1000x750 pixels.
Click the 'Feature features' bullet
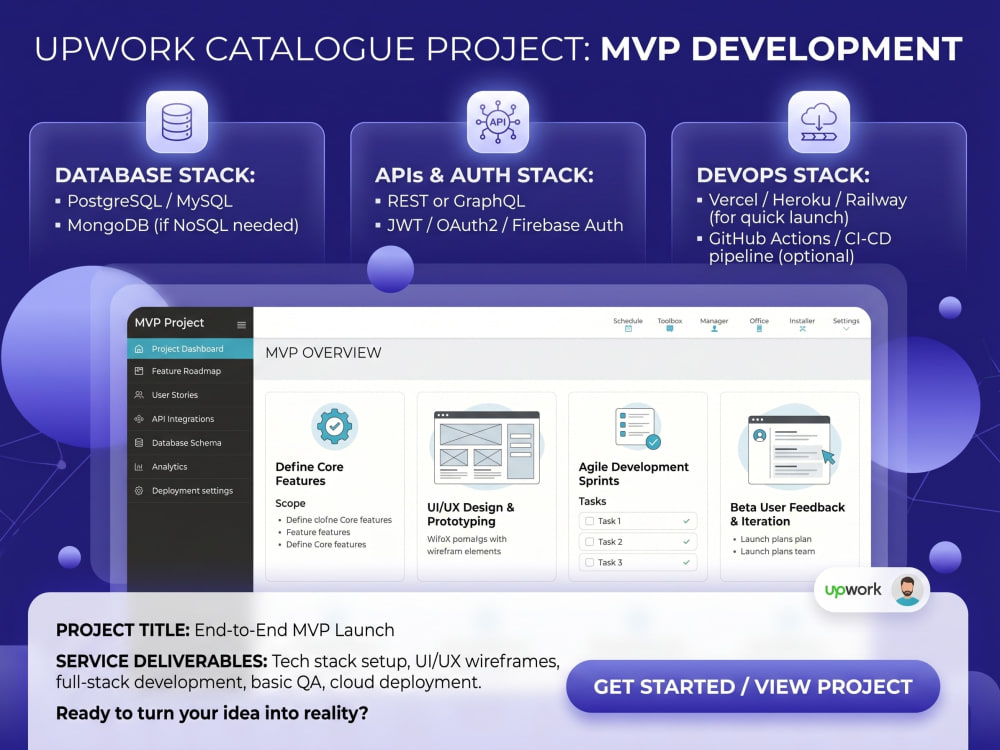(x=318, y=532)
